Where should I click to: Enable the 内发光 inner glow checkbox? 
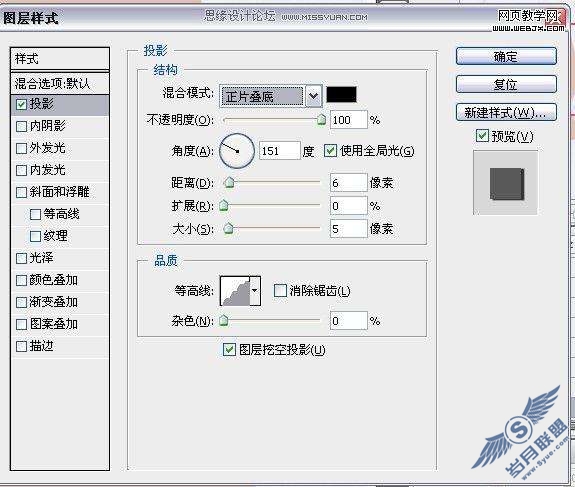tap(21, 170)
